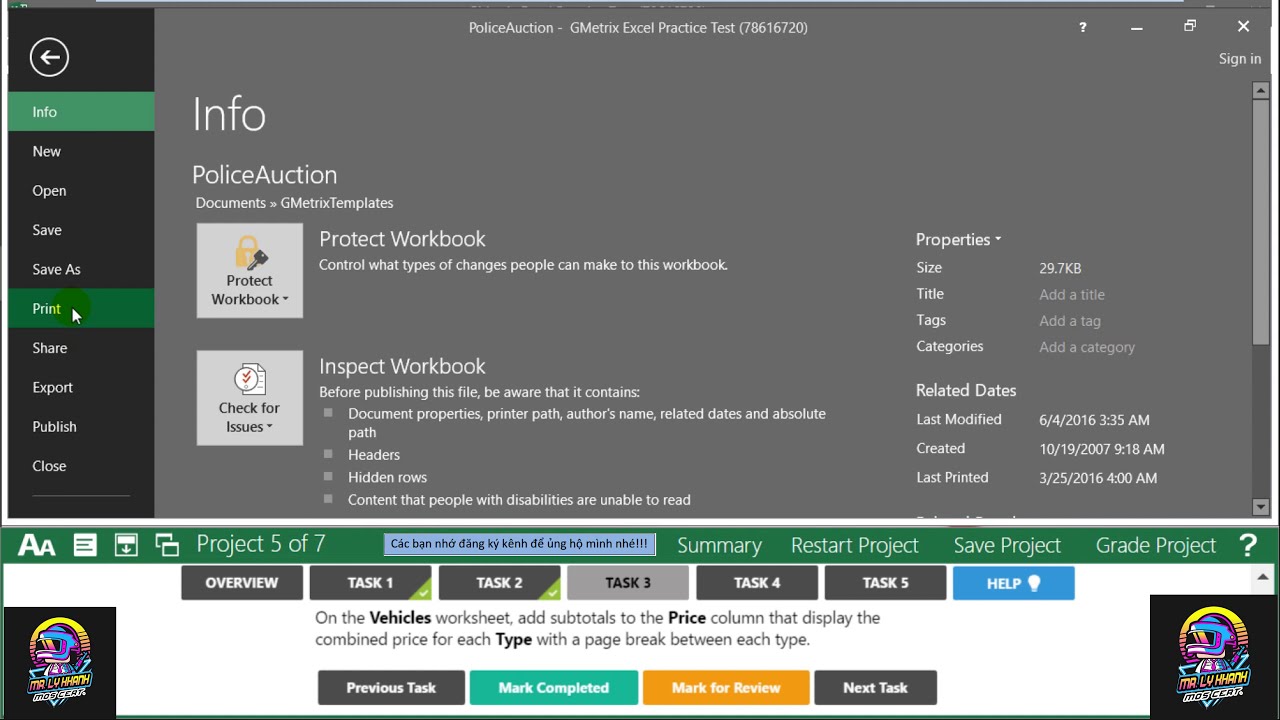1280x720 pixels.
Task: Click the Mark Completed button
Action: (x=554, y=688)
